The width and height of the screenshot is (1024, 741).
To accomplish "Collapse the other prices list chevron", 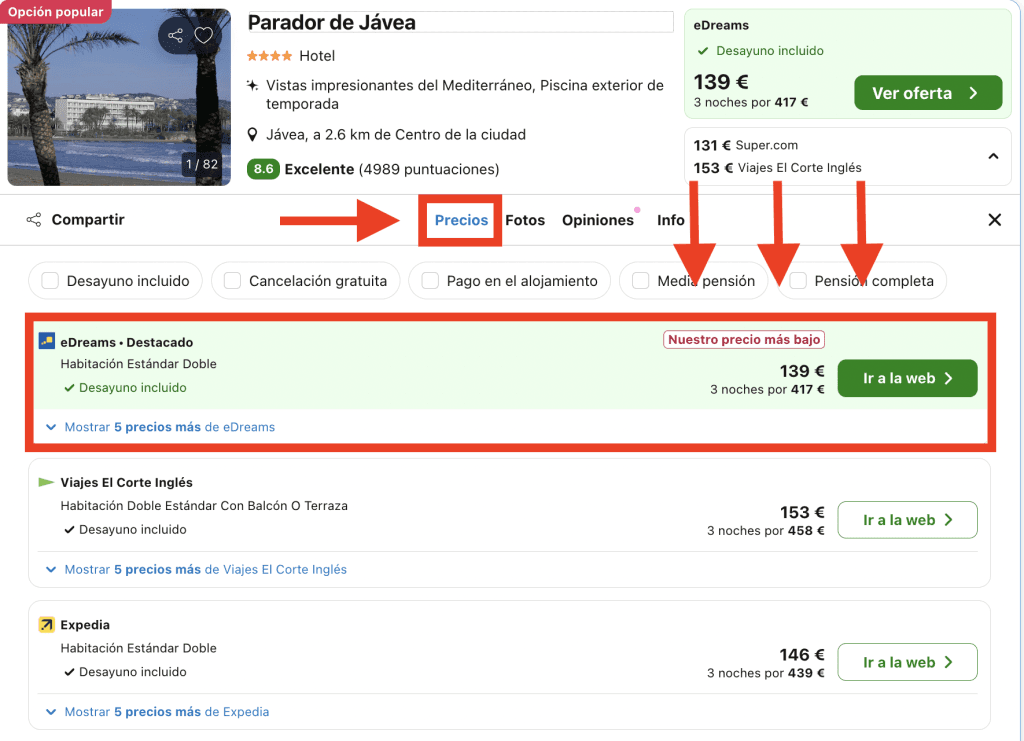I will pos(993,156).
